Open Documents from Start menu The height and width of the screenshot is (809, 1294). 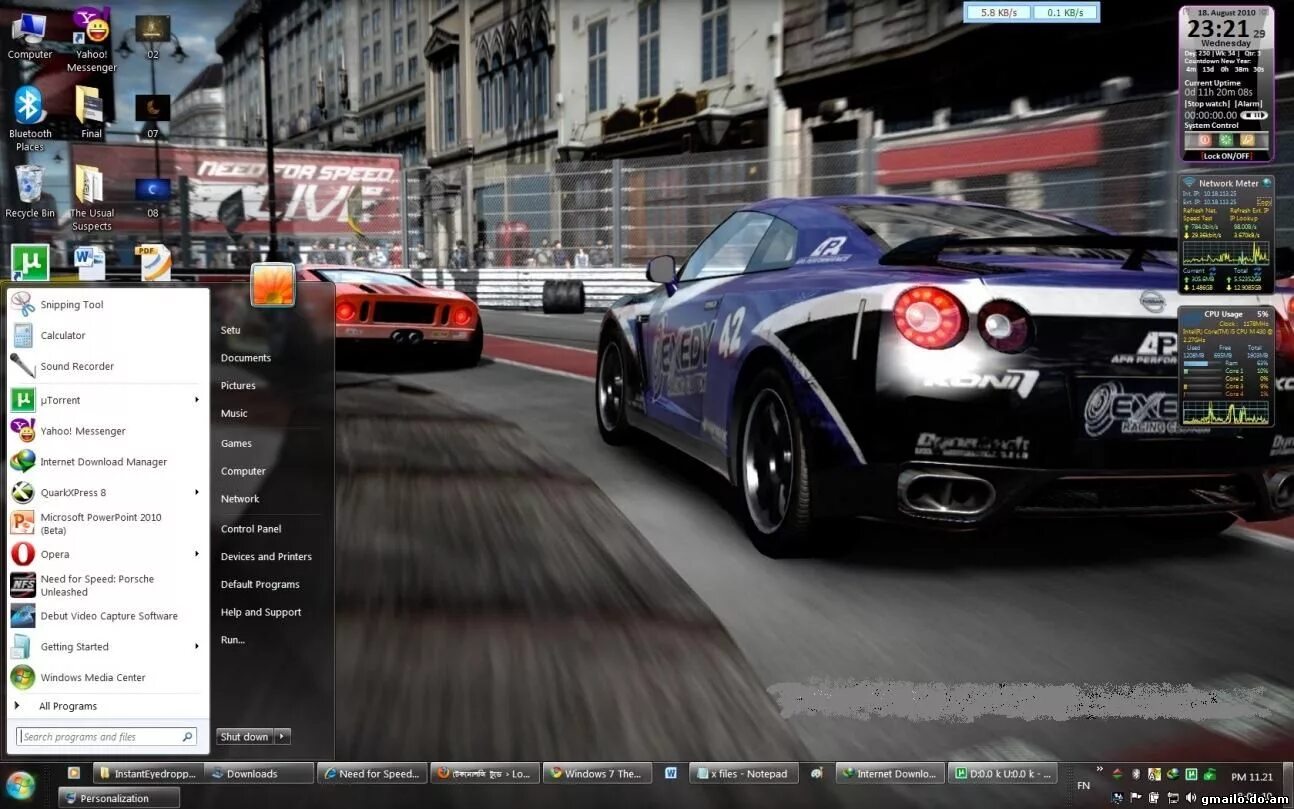pyautogui.click(x=246, y=358)
